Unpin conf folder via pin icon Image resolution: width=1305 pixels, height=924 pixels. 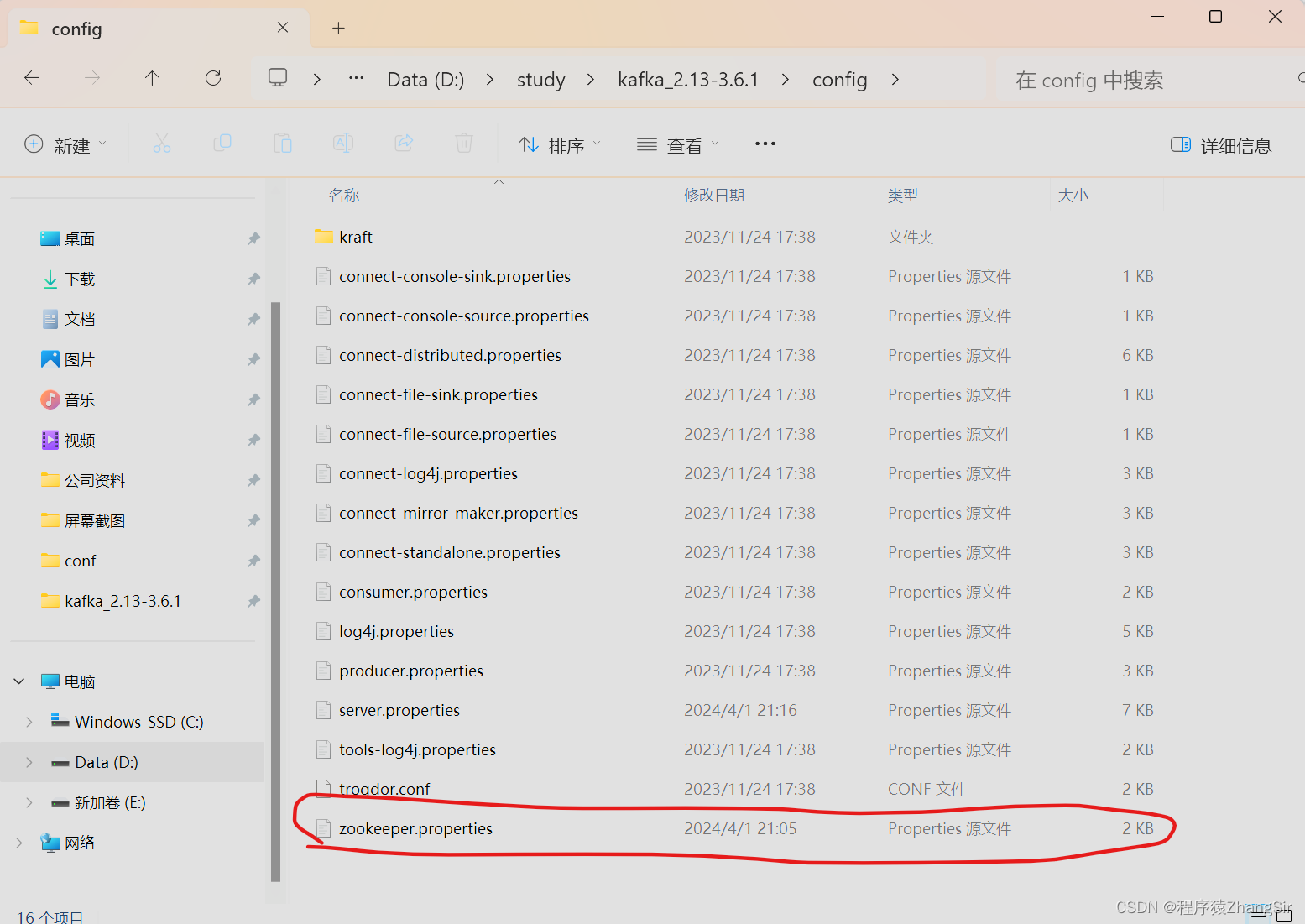pos(253,561)
